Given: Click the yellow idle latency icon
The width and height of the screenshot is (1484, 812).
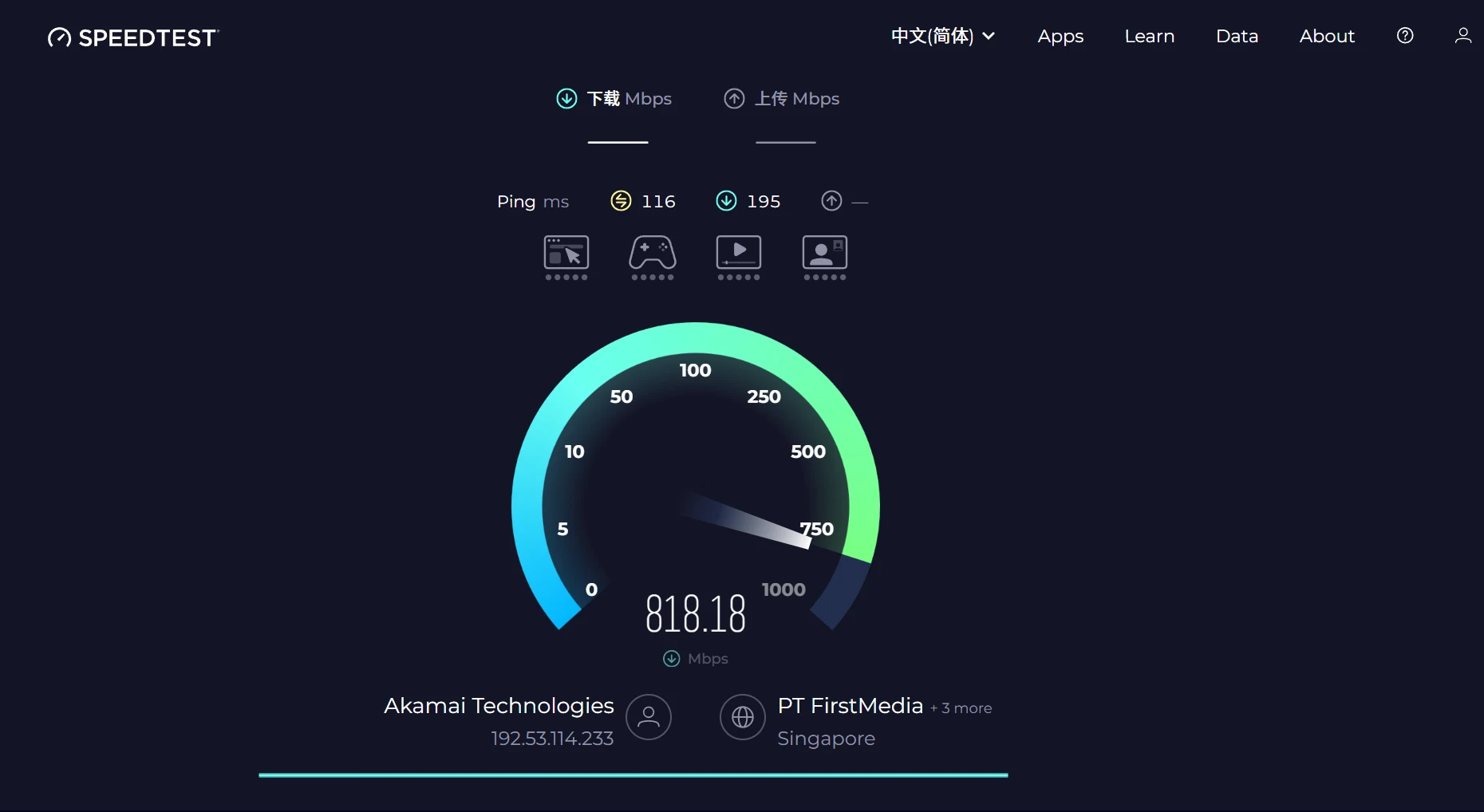Looking at the screenshot, I should (621, 201).
